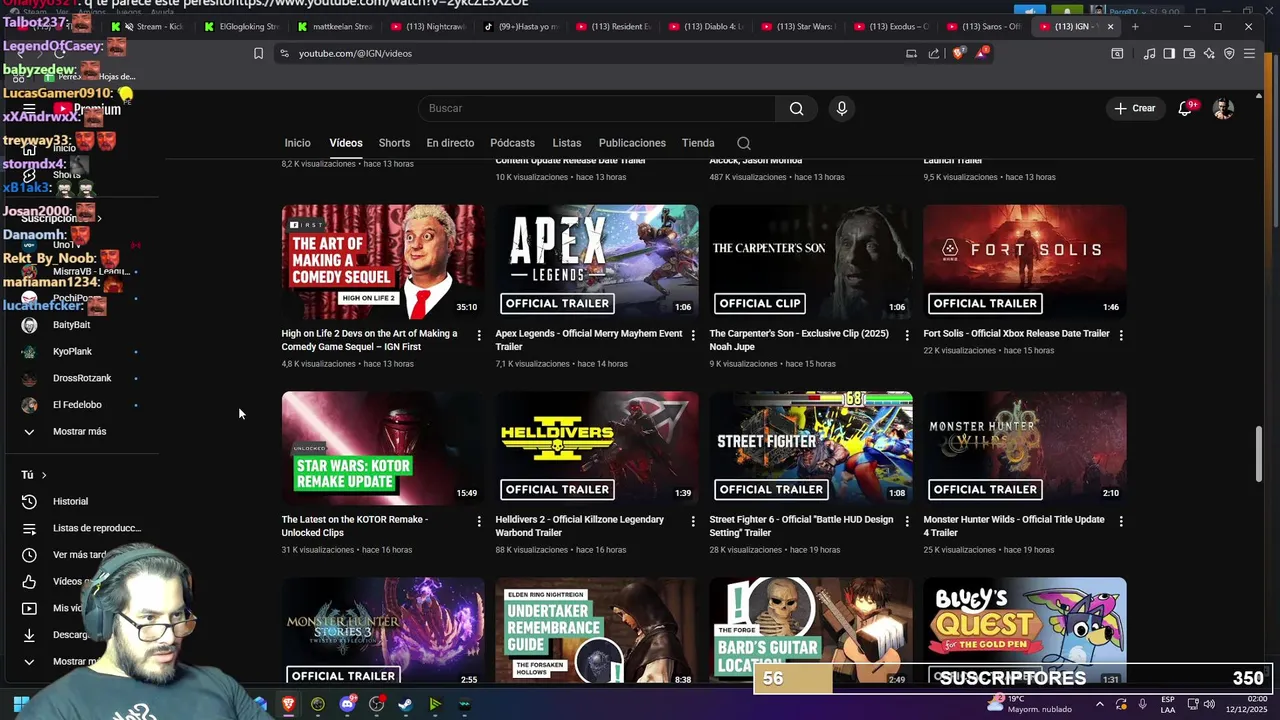Open more options for Apex Legends video
Screen dimensions: 1280x720
click(693, 335)
